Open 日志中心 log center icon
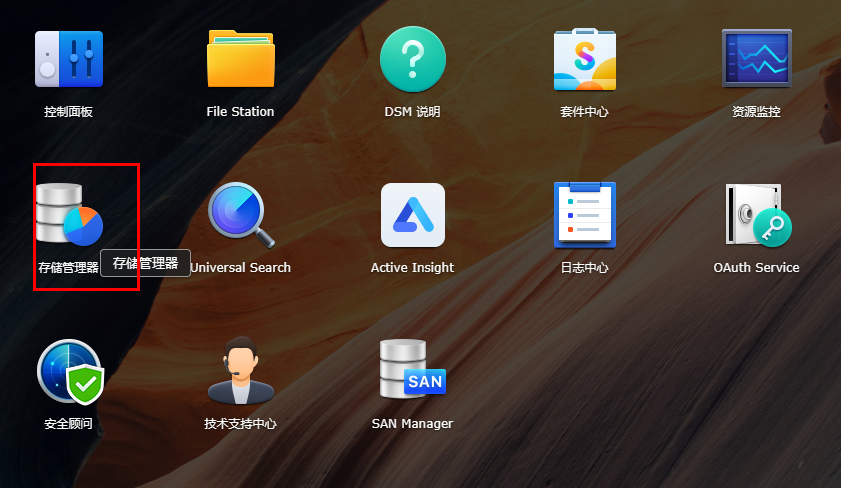 tap(585, 215)
